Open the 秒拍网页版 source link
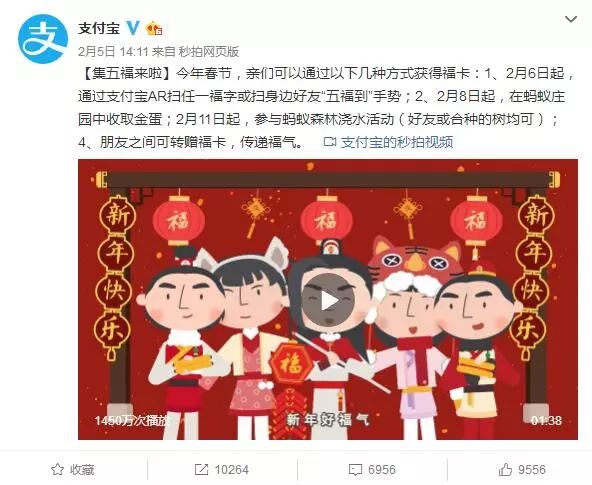The width and height of the screenshot is (592, 485). [x=209, y=51]
